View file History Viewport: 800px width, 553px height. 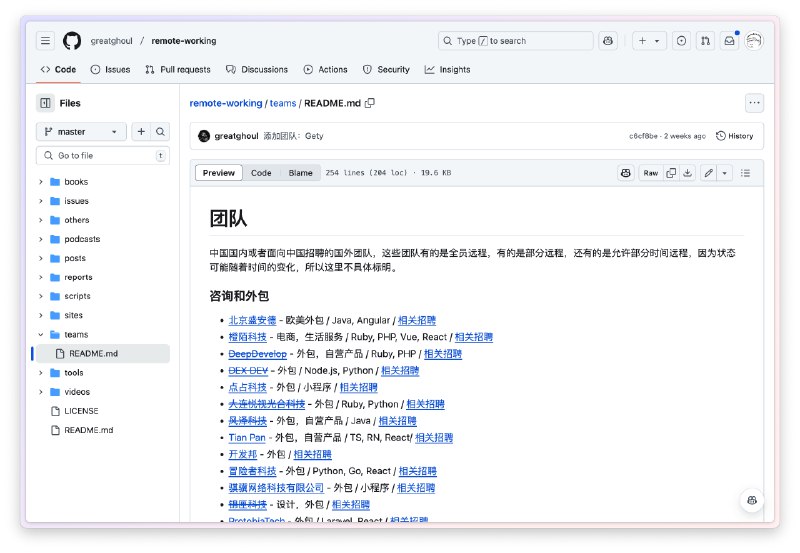(x=735, y=136)
